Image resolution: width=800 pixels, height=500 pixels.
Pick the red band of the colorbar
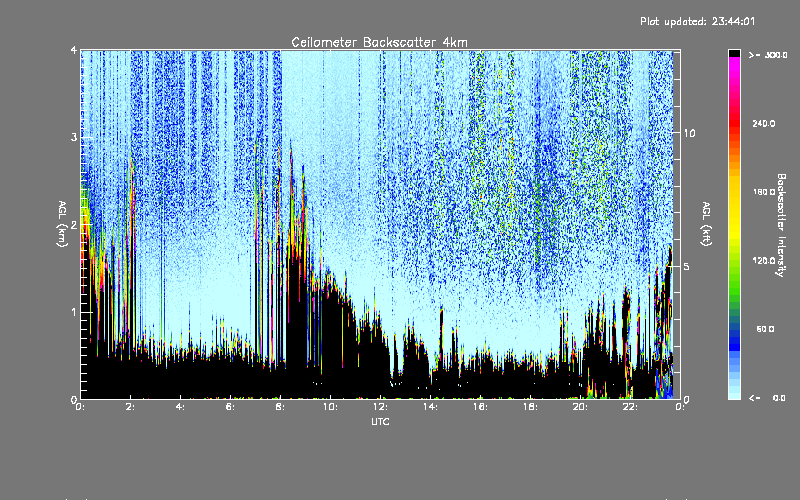tap(734, 122)
